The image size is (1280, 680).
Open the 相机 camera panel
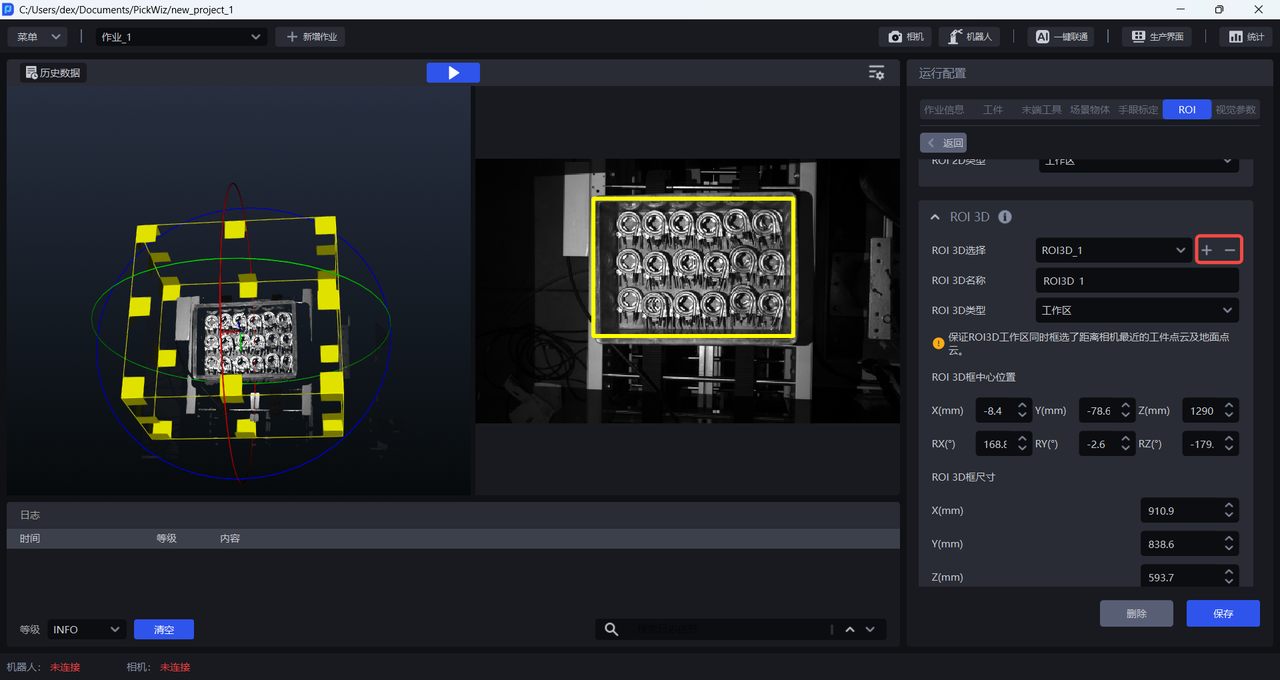click(x=906, y=37)
